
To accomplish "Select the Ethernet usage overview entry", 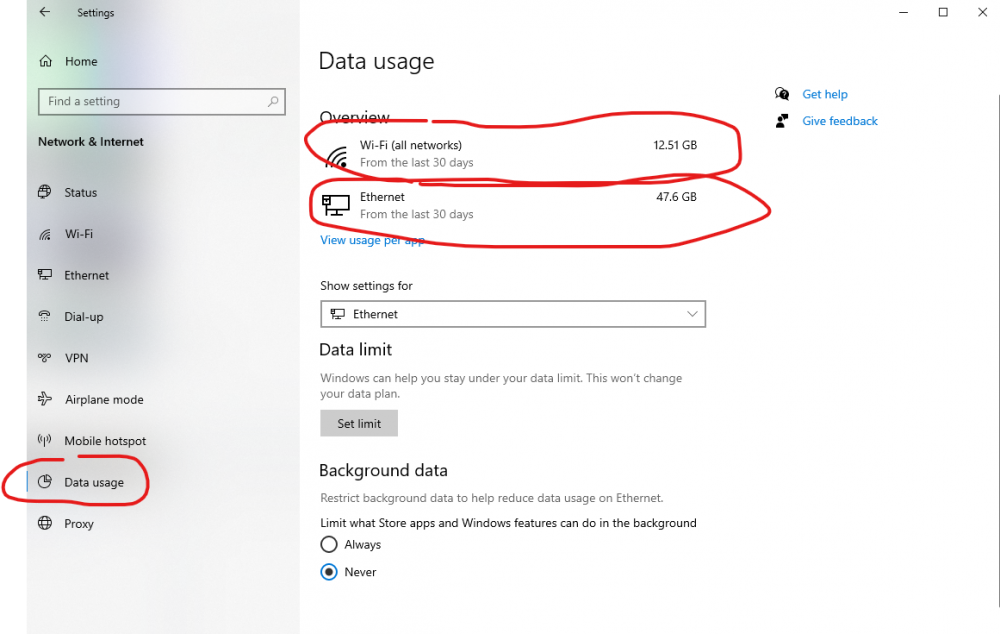I will pyautogui.click(x=510, y=205).
